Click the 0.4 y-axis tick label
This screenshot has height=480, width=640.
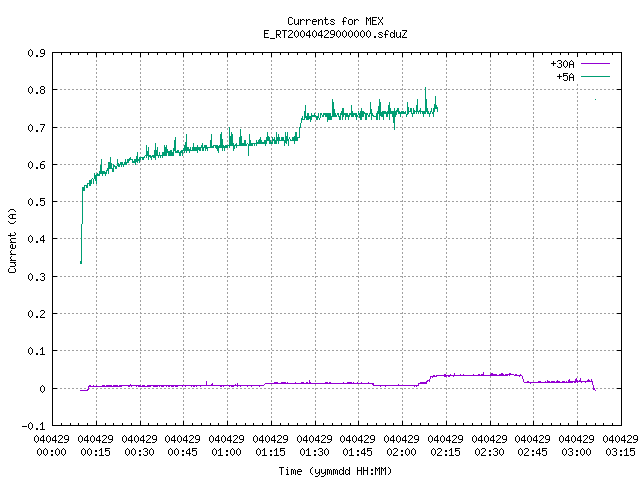(x=37, y=239)
